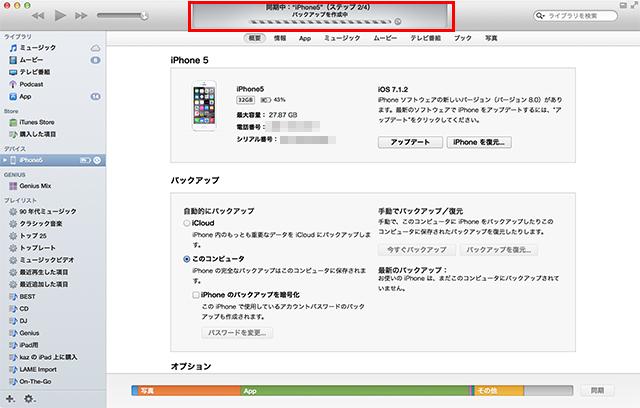Viewport: 640px width, 408px height.
Task: Click the 今すぐバックアップ button
Action: coord(417,250)
